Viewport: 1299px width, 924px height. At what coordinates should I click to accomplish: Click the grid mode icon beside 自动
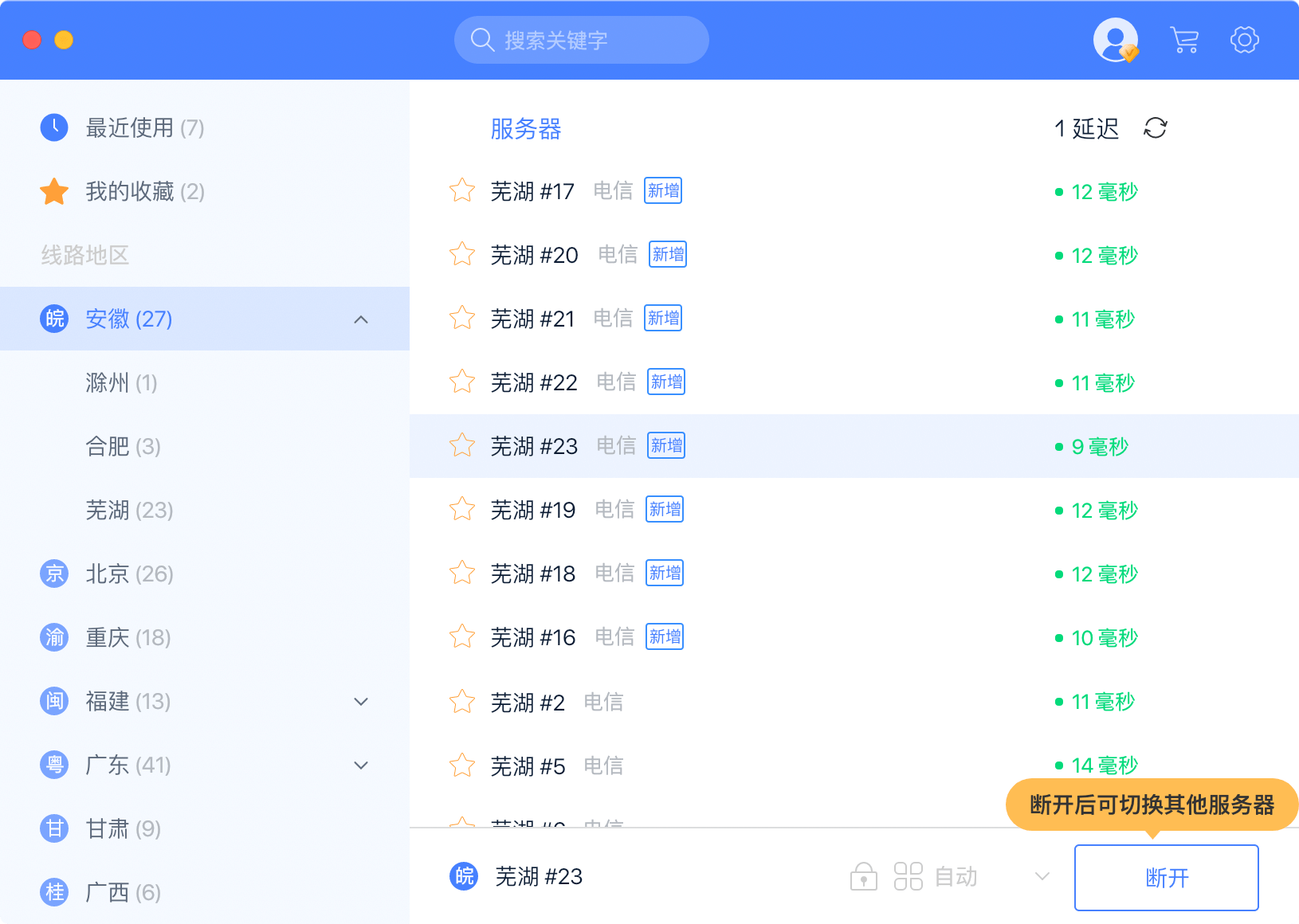[908, 877]
